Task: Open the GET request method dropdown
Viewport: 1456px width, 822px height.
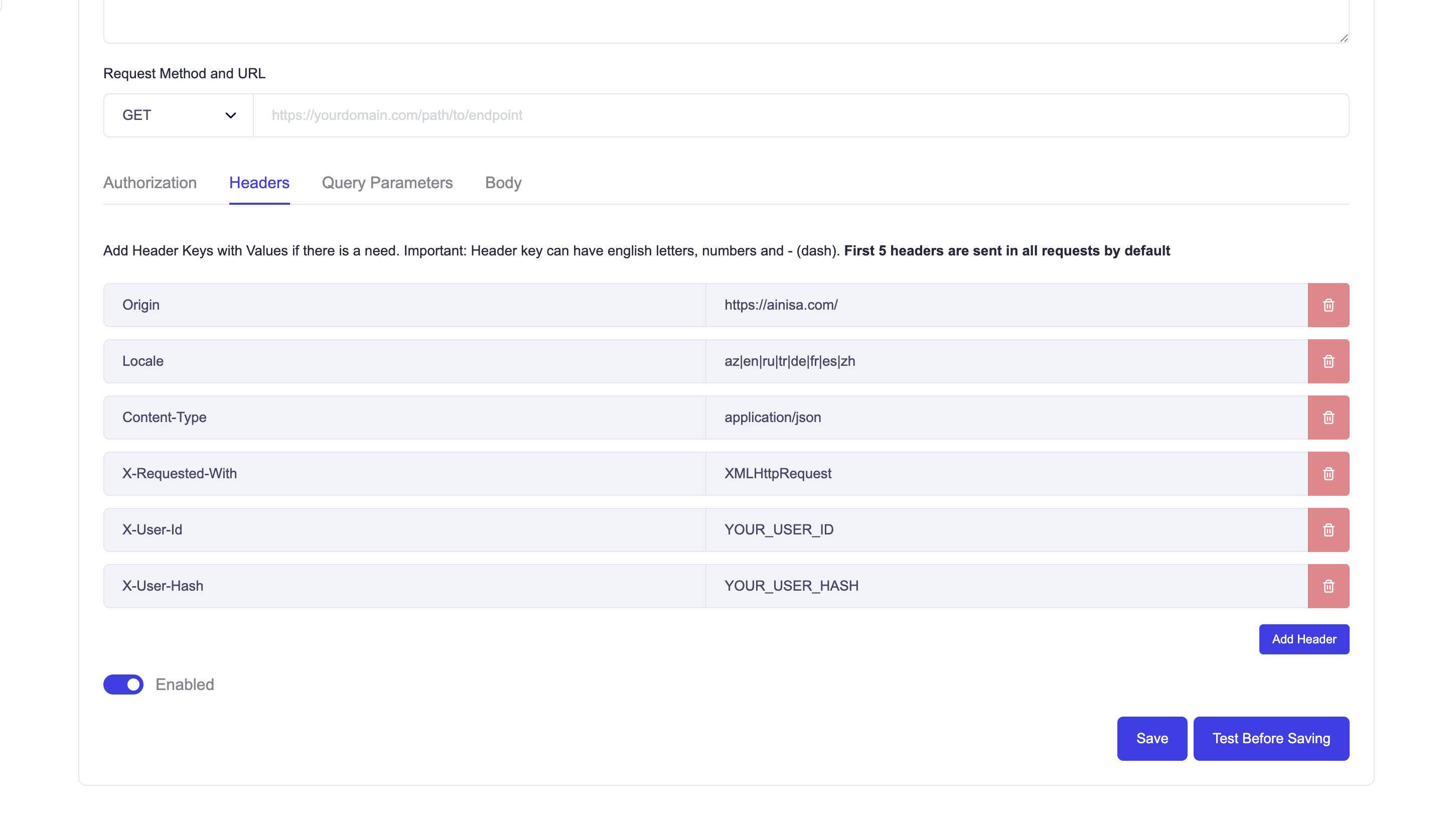Action: click(178, 115)
